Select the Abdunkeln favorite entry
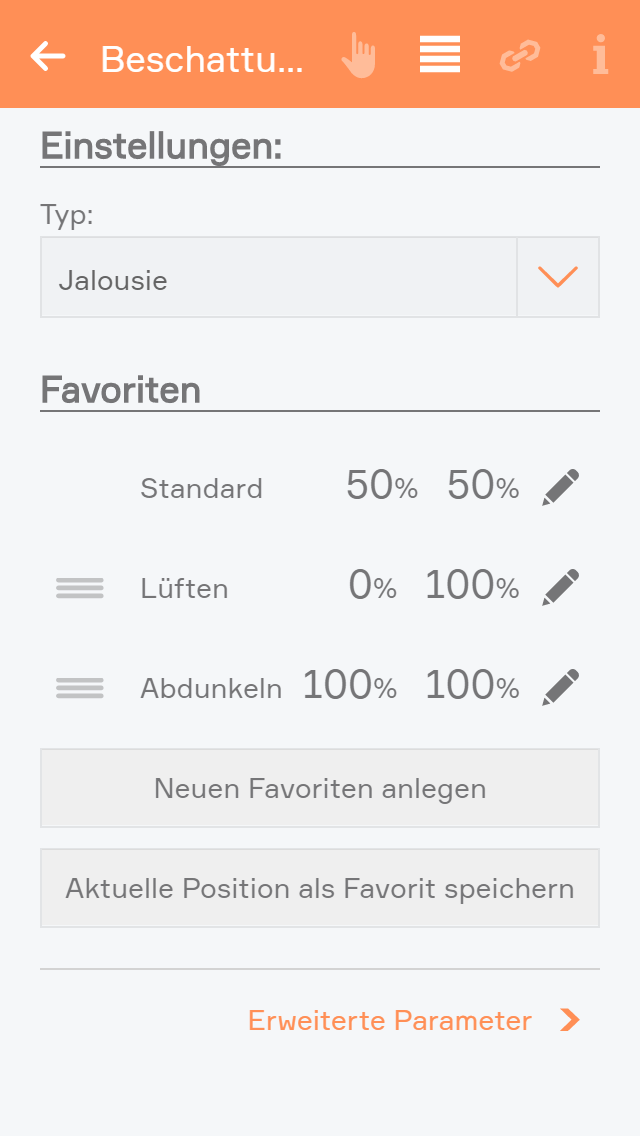Image resolution: width=640 pixels, height=1136 pixels. coord(211,689)
